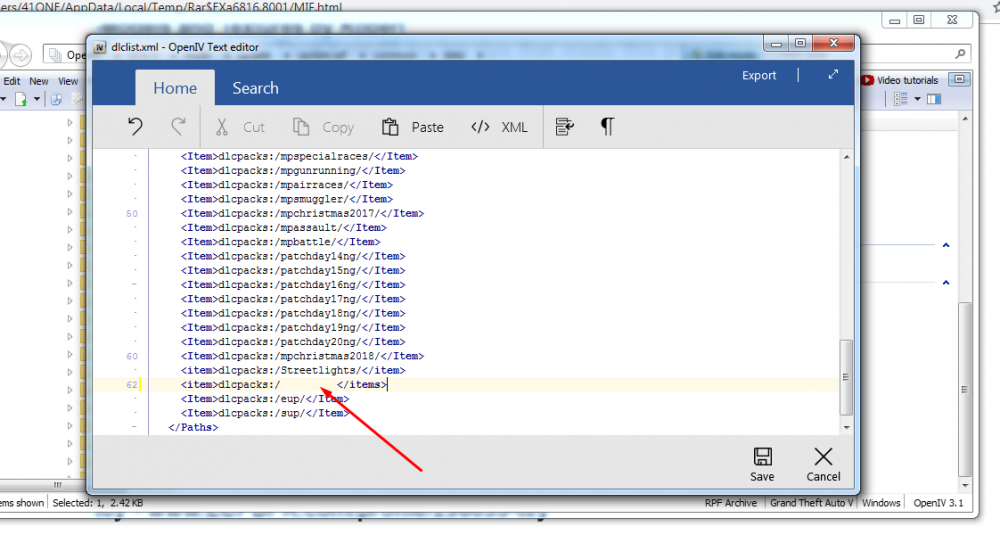
Task: Click the OpenIV window's right scrollbar thumb
Action: coord(964,389)
